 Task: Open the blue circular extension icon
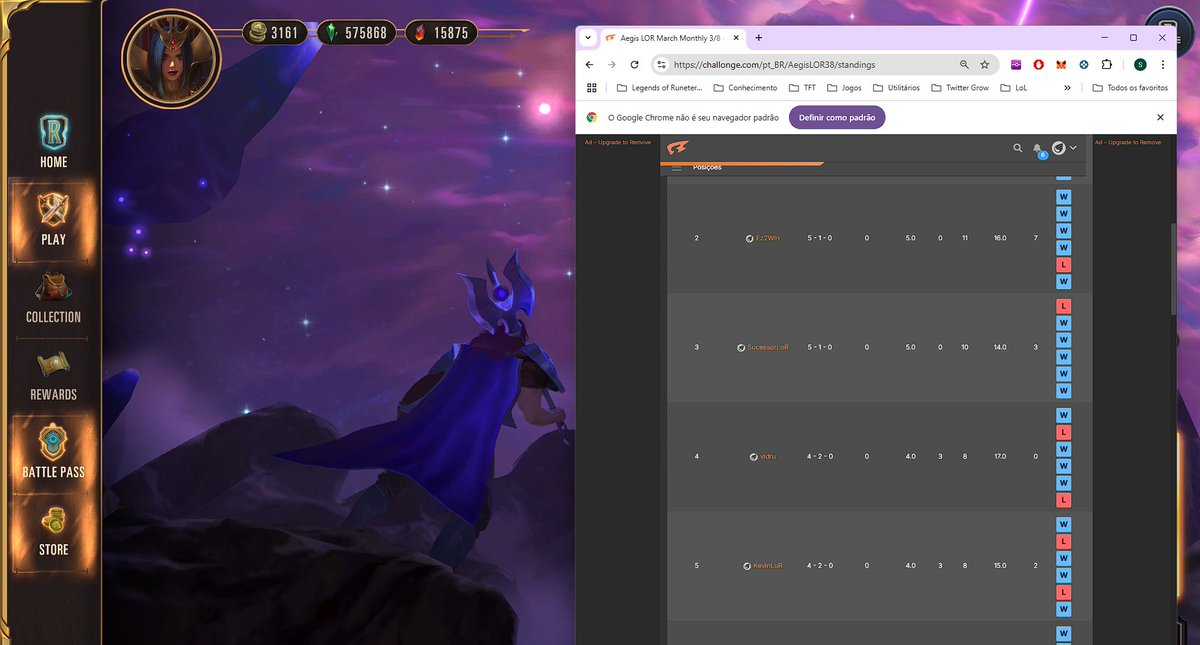(1084, 64)
